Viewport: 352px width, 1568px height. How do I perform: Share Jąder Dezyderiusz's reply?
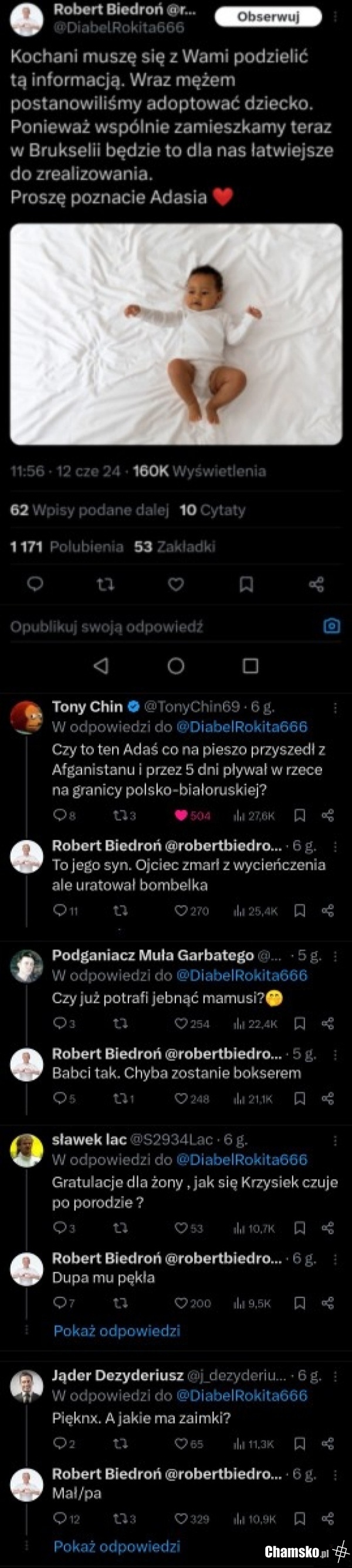pos(328,1444)
